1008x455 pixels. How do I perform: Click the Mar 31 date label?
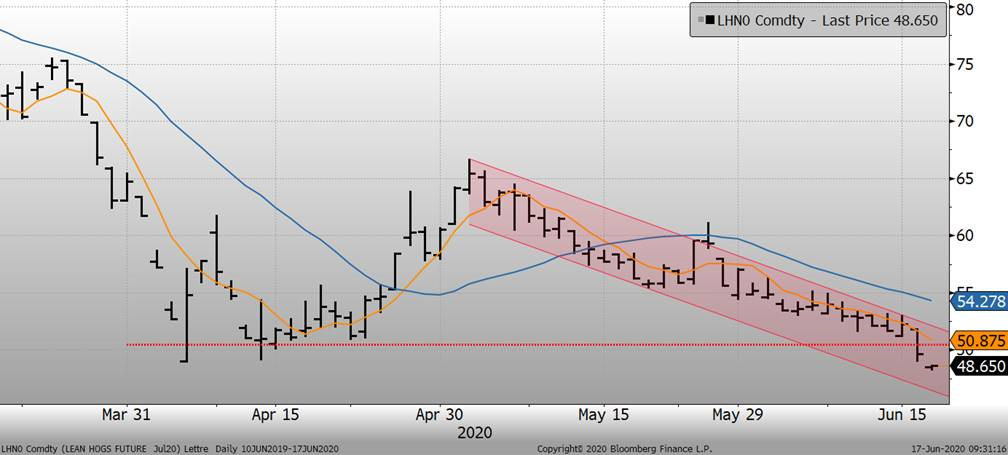[127, 414]
